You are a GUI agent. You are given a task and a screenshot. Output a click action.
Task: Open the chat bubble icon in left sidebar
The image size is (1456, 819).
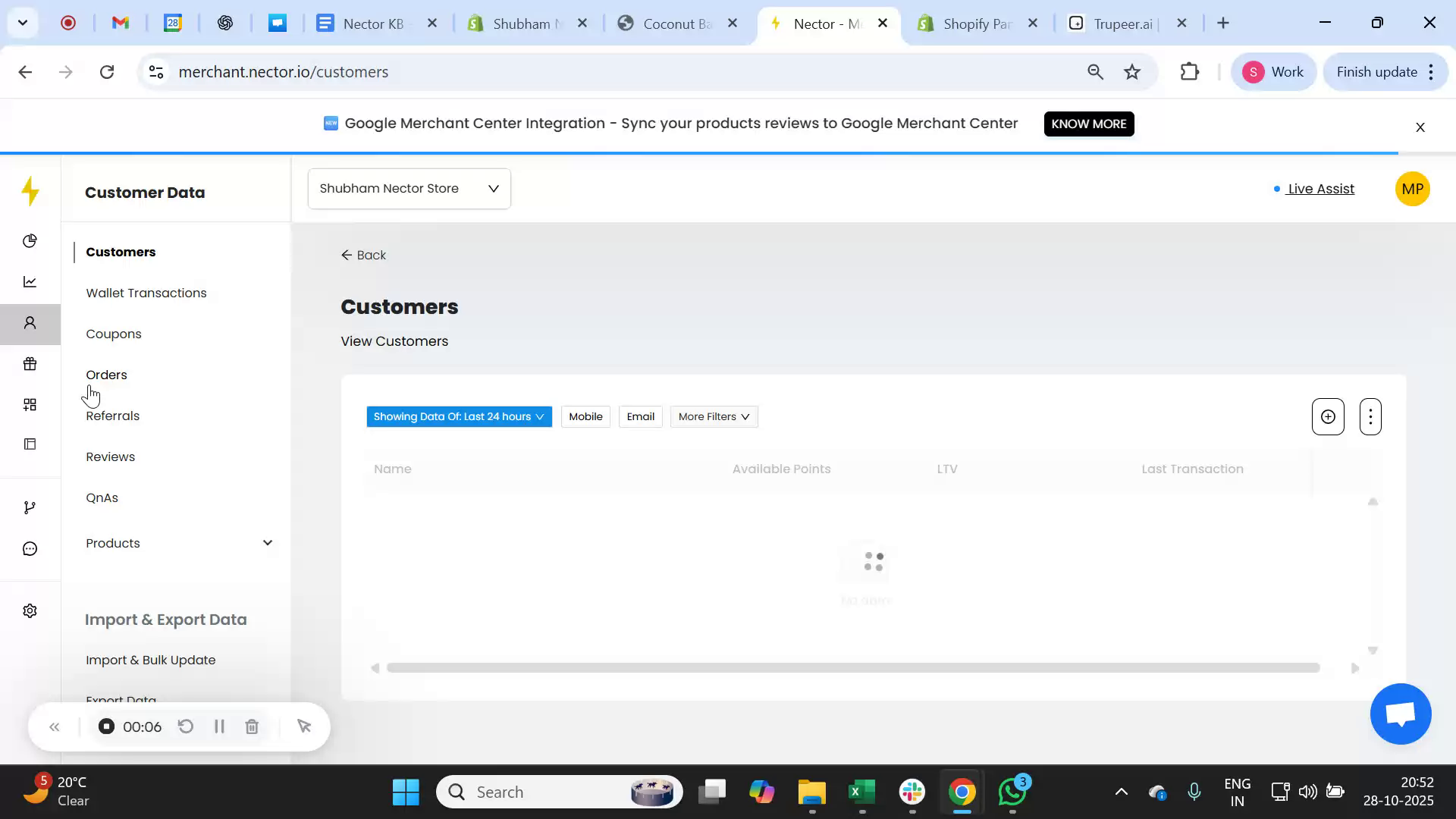click(30, 548)
